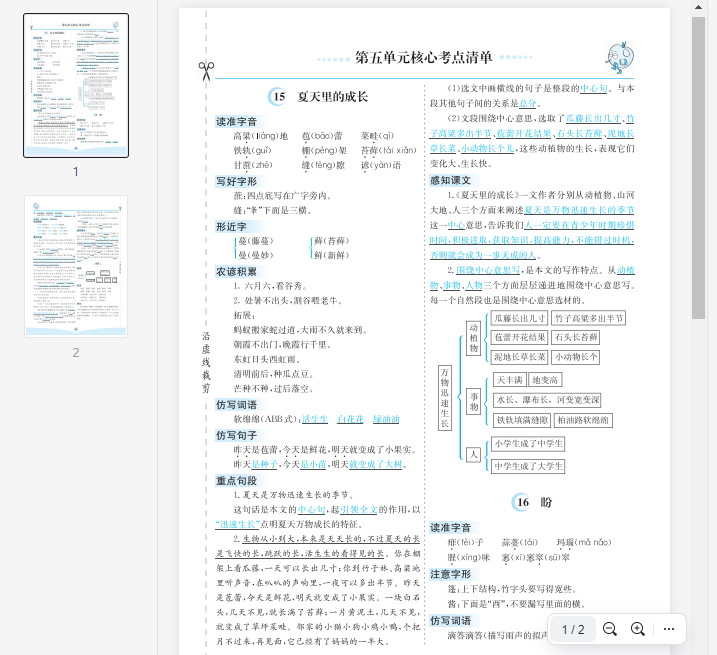Click the circled lesson number 15
This screenshot has width=717, height=655.
279,97
